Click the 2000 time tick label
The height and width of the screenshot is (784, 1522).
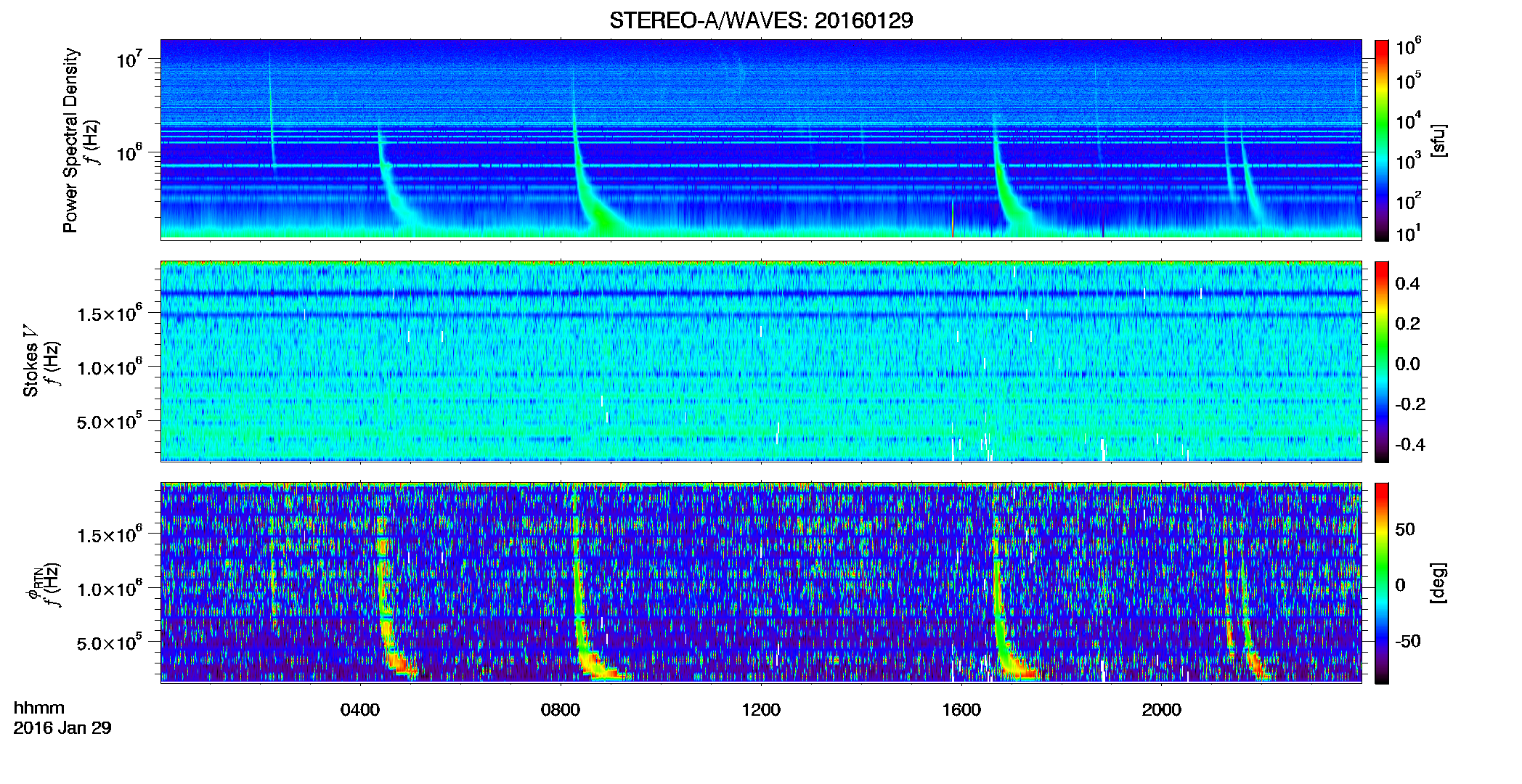tap(1162, 710)
